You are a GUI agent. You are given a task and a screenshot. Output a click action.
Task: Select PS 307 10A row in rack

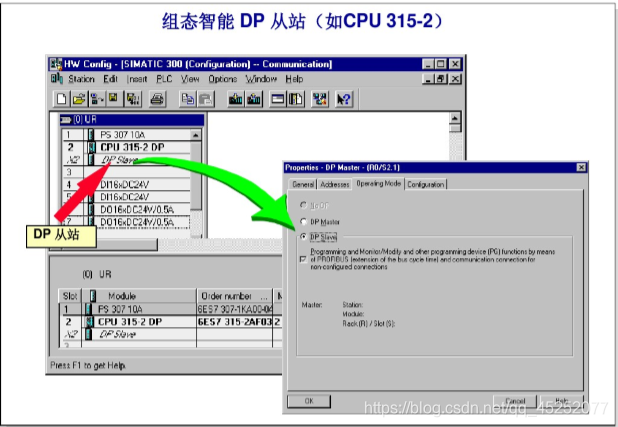click(x=127, y=135)
